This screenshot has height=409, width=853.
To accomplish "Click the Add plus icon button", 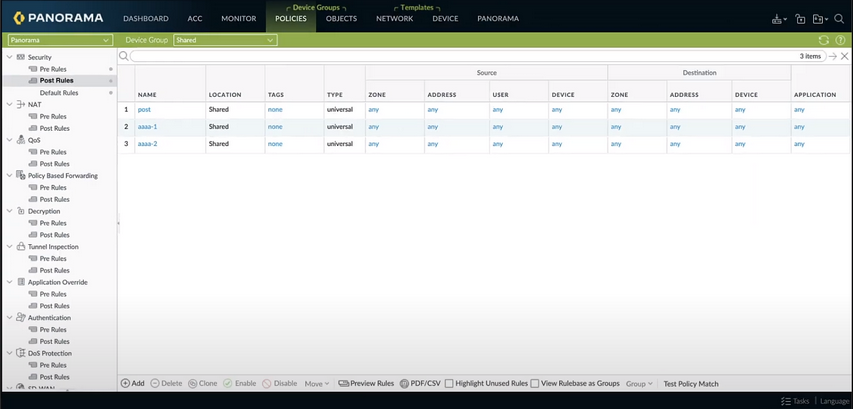I will pyautogui.click(x=125, y=383).
